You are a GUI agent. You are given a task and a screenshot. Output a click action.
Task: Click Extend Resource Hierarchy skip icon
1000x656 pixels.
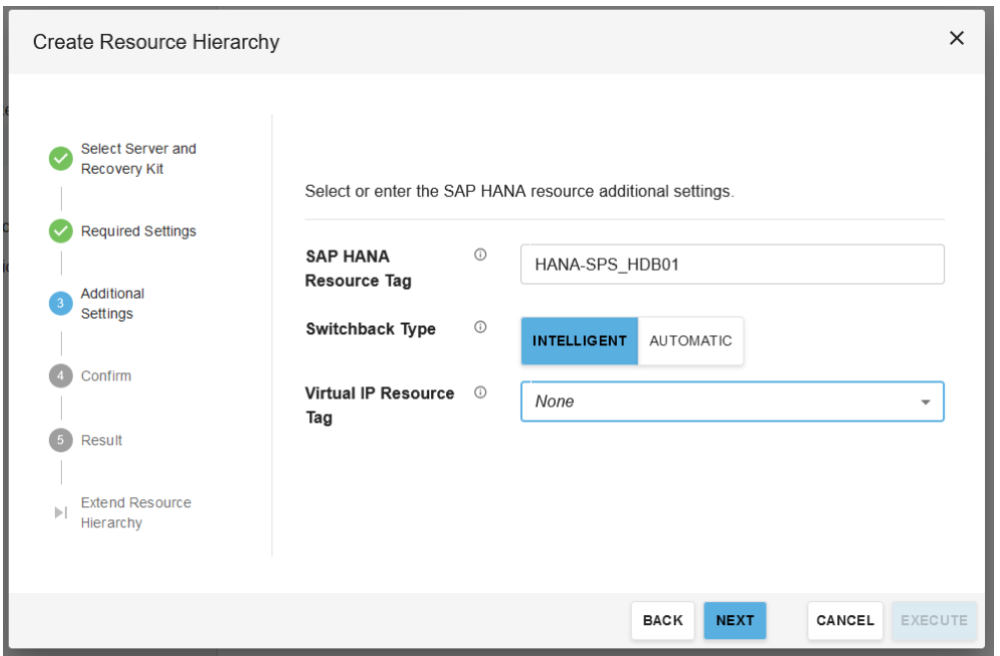61,513
